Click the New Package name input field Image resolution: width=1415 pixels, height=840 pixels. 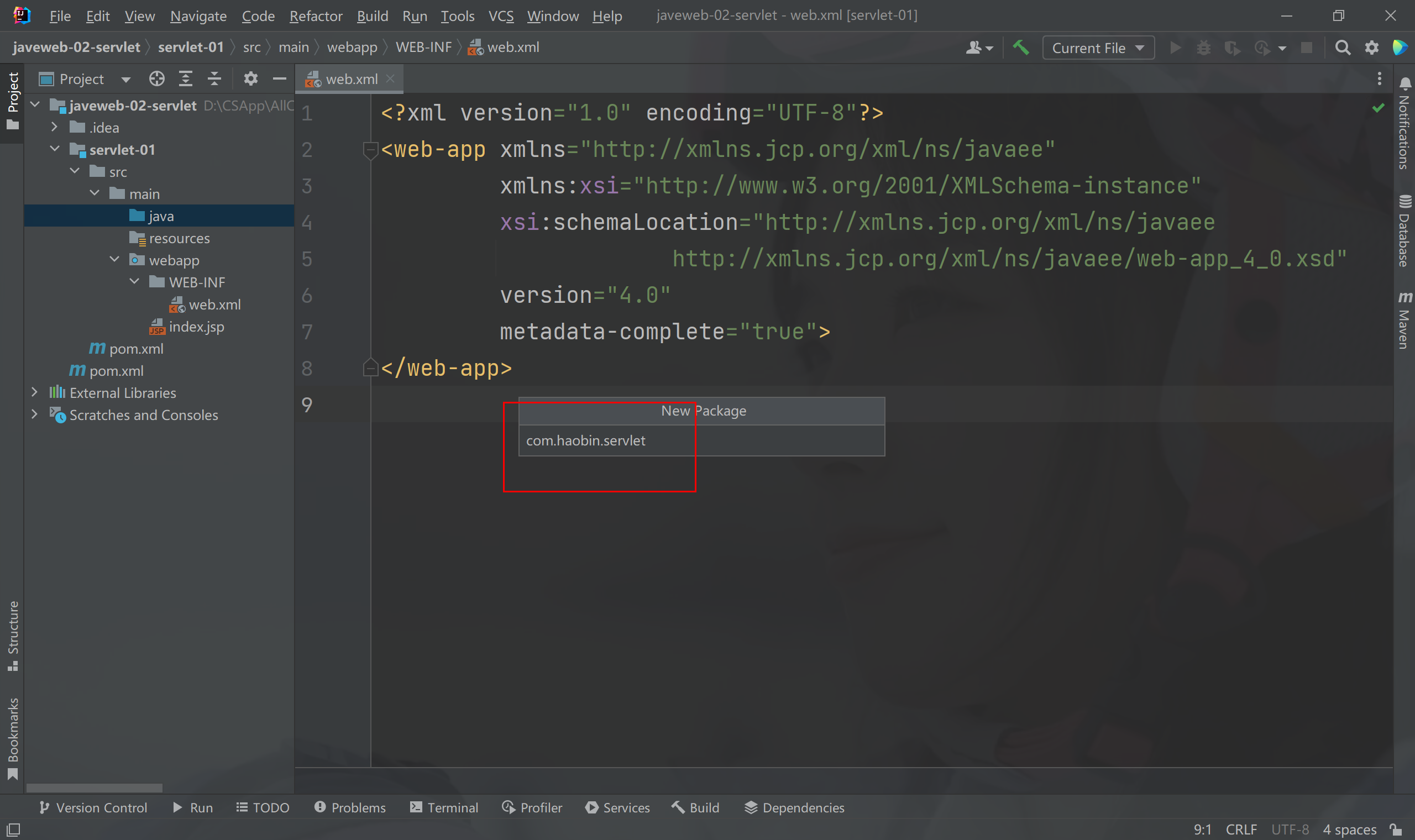pos(701,440)
